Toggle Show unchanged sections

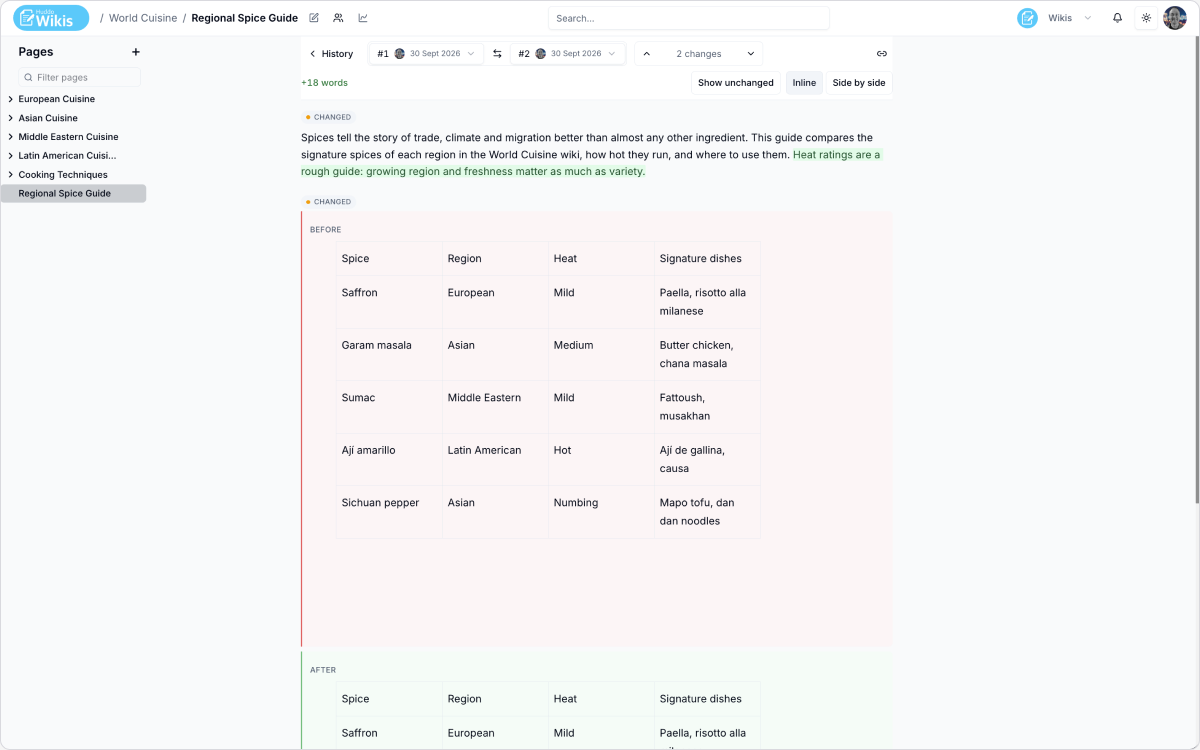pos(736,83)
